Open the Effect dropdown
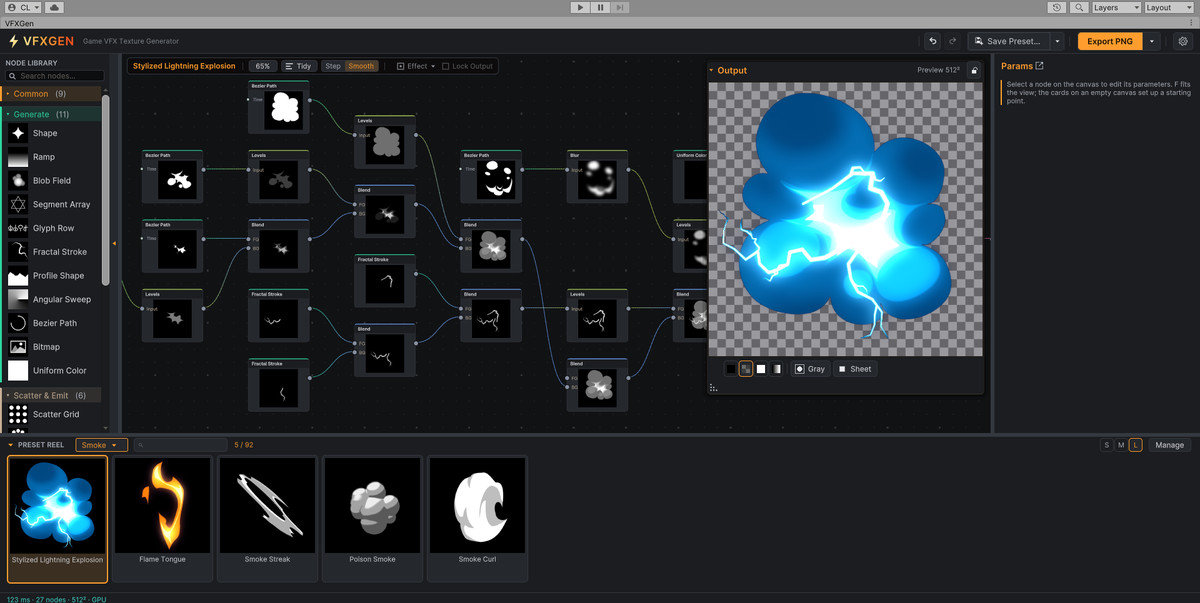This screenshot has height=603, width=1200. click(x=415, y=66)
